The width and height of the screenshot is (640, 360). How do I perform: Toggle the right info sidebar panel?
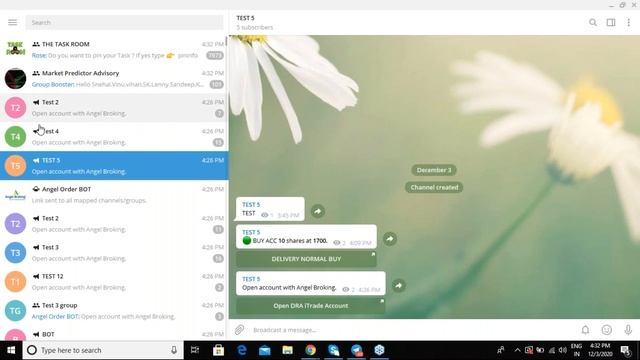pyautogui.click(x=611, y=22)
